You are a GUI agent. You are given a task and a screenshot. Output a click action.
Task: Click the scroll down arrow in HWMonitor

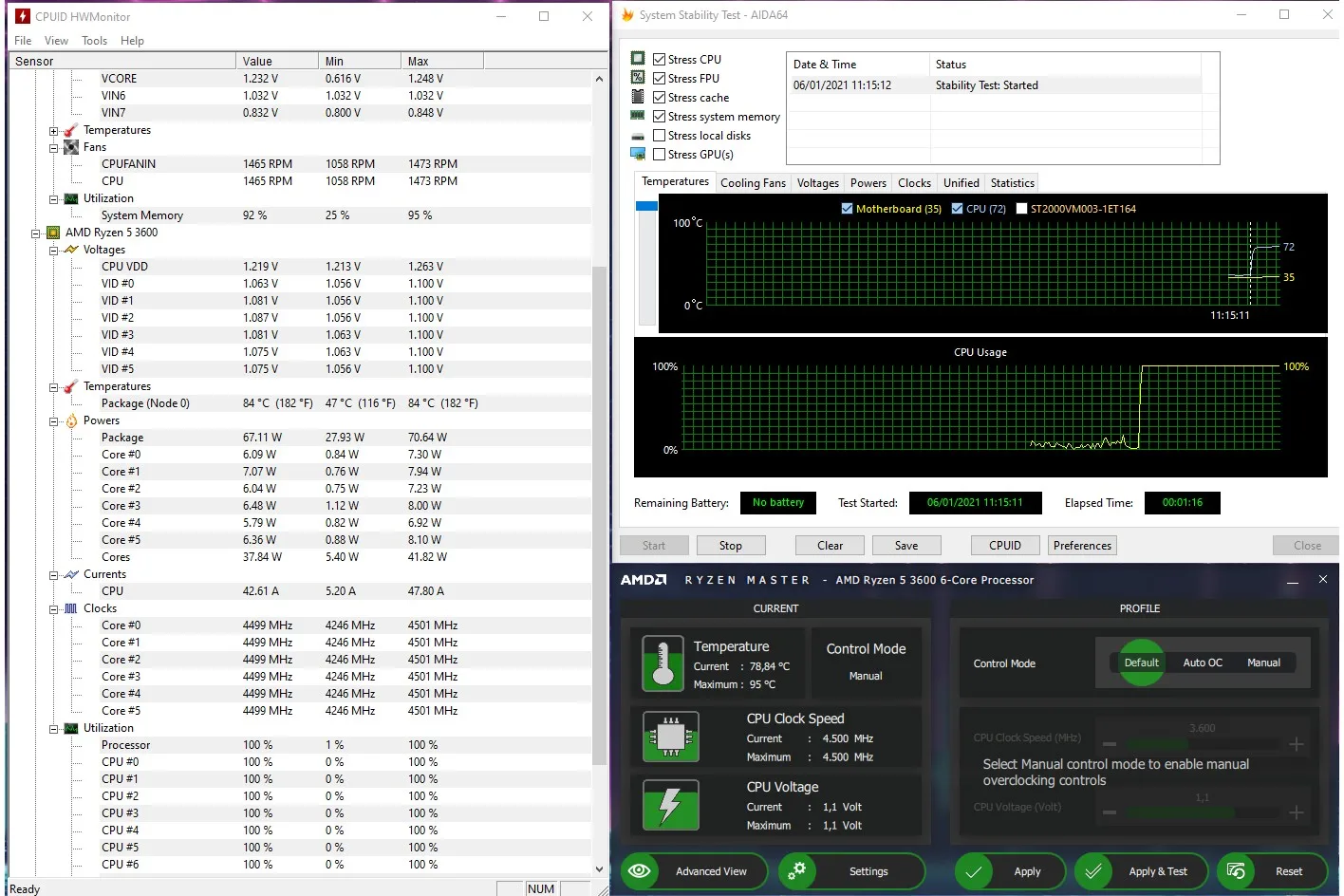[599, 868]
